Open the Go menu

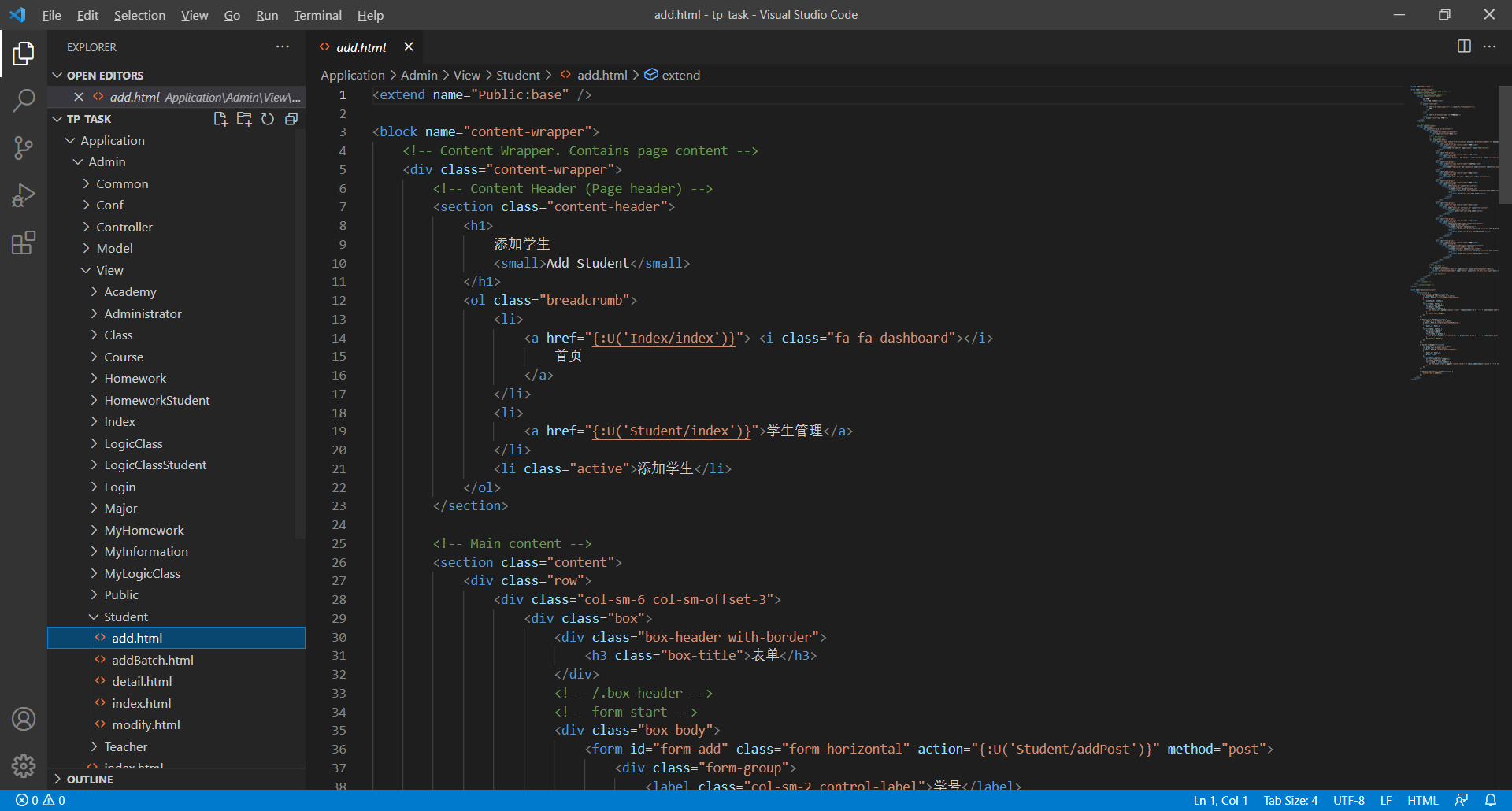pos(232,15)
